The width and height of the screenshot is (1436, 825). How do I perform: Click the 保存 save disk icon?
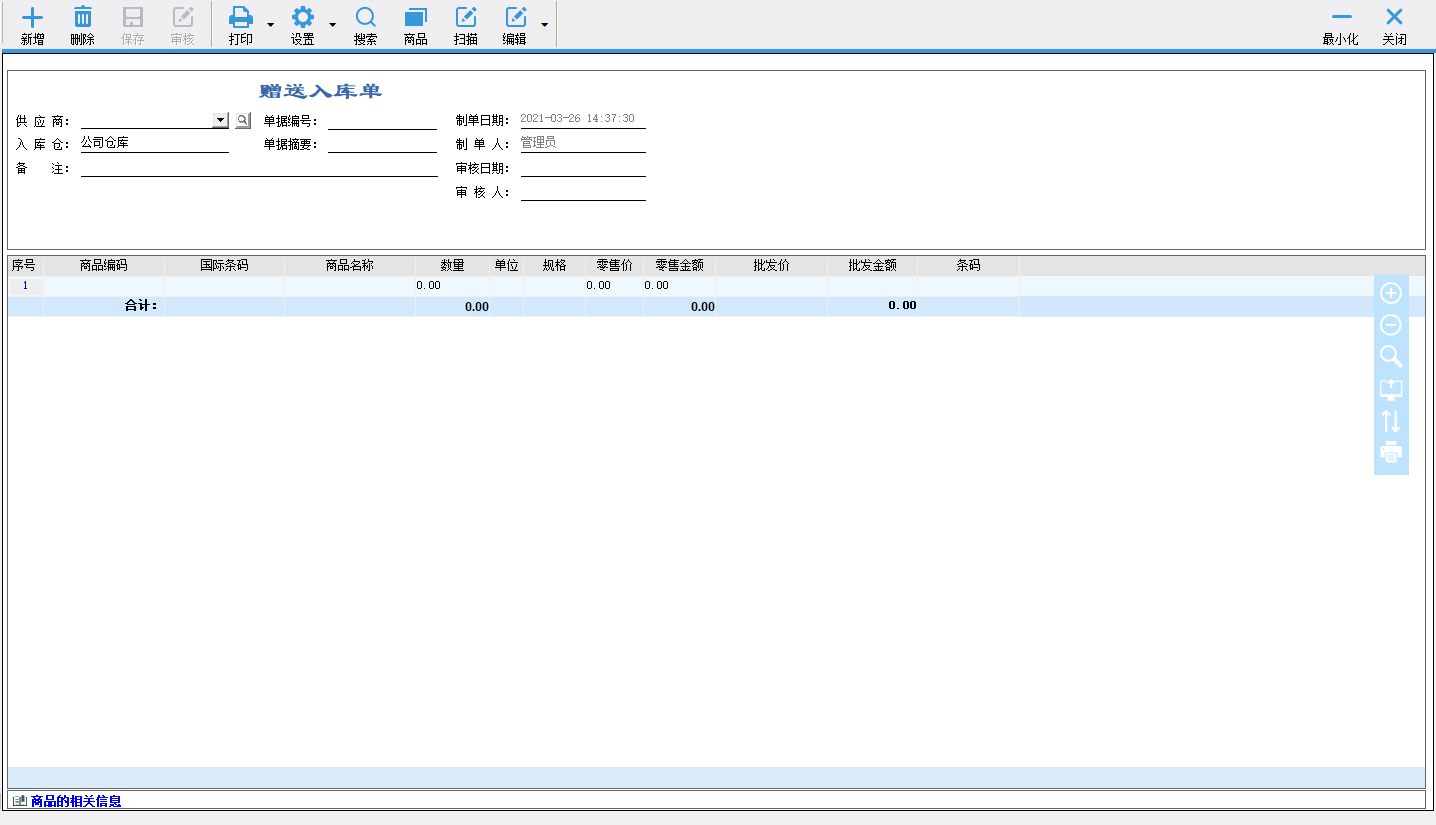click(x=133, y=17)
